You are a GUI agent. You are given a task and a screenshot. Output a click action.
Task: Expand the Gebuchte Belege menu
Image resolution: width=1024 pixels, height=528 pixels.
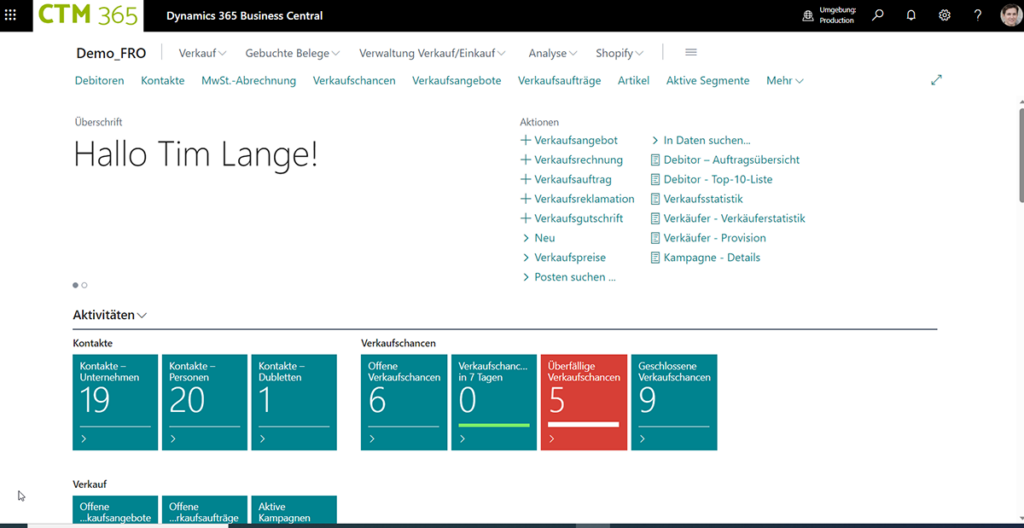point(293,53)
